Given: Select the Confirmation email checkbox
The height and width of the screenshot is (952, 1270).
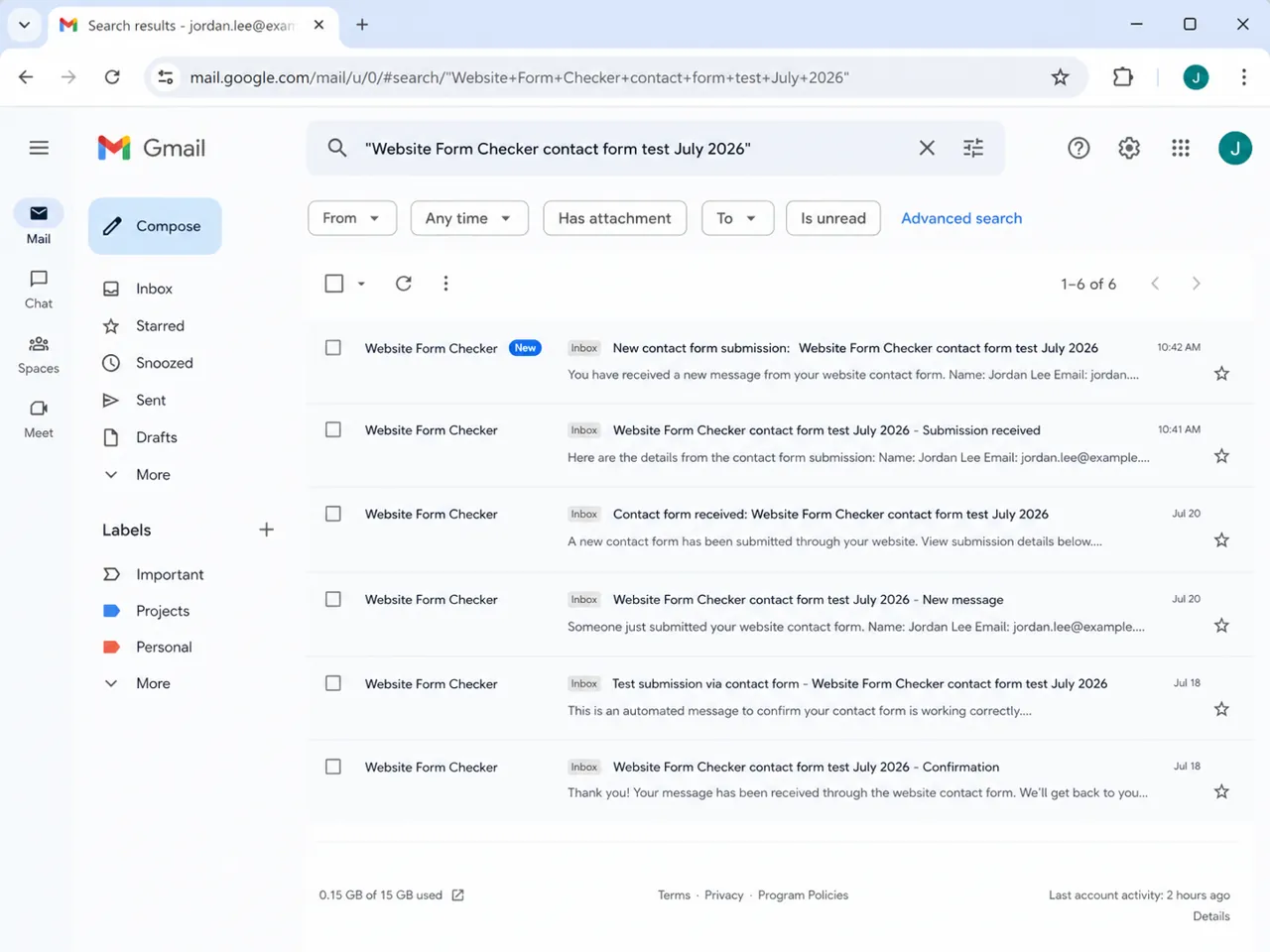Looking at the screenshot, I should pyautogui.click(x=333, y=767).
